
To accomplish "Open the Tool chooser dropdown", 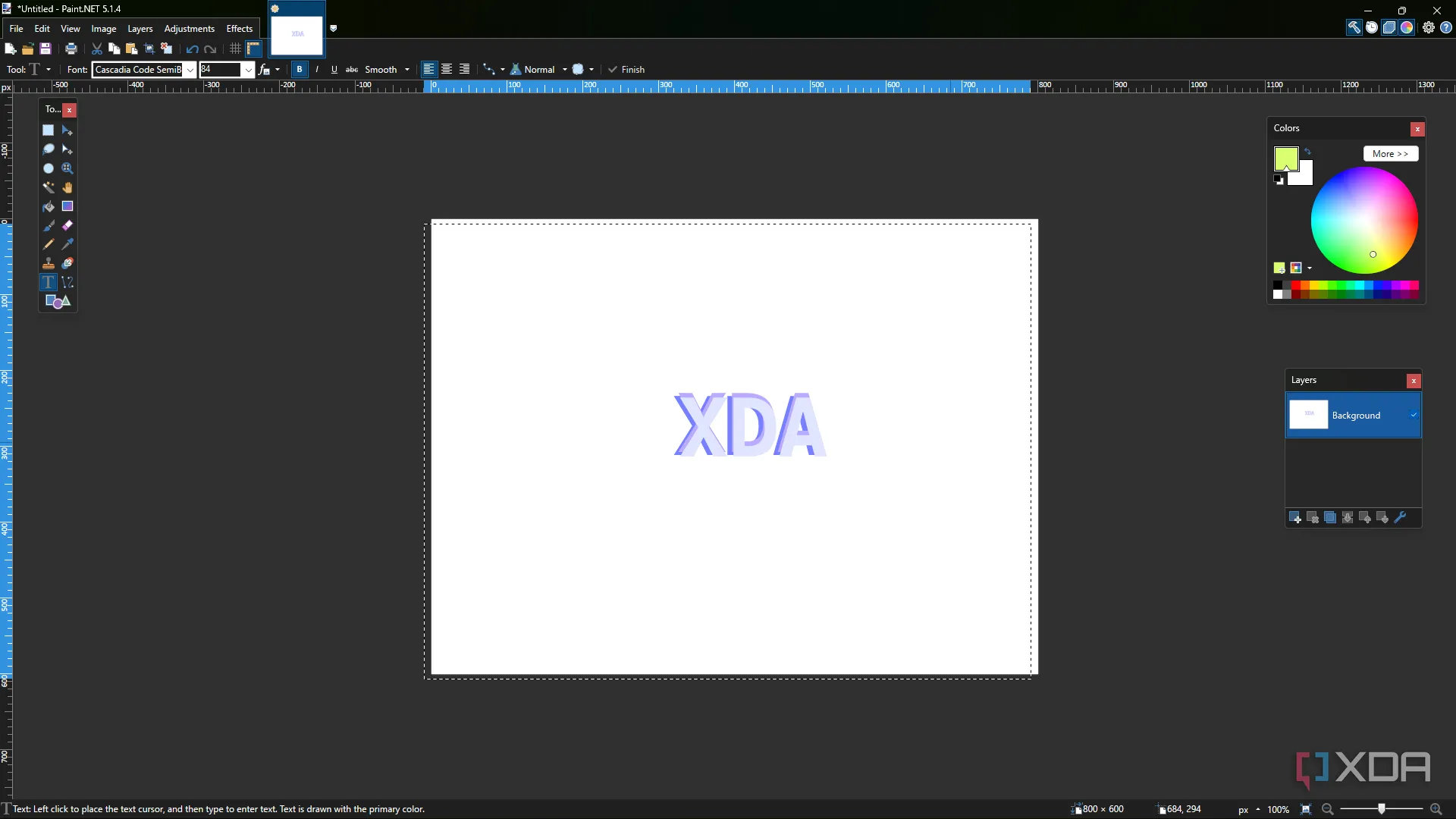I will coord(39,70).
